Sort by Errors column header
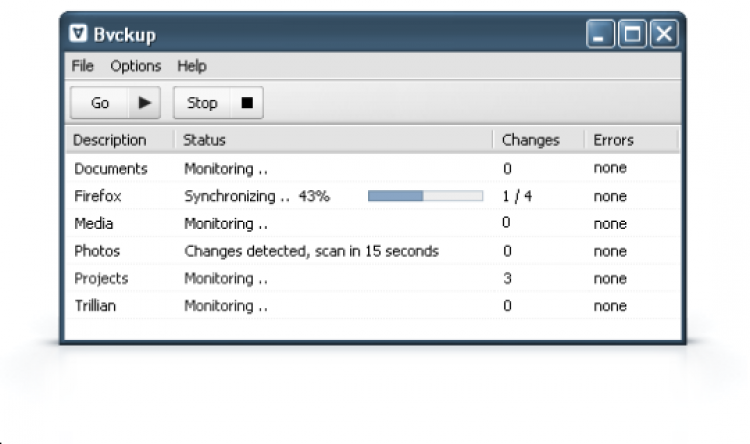 (x=613, y=140)
